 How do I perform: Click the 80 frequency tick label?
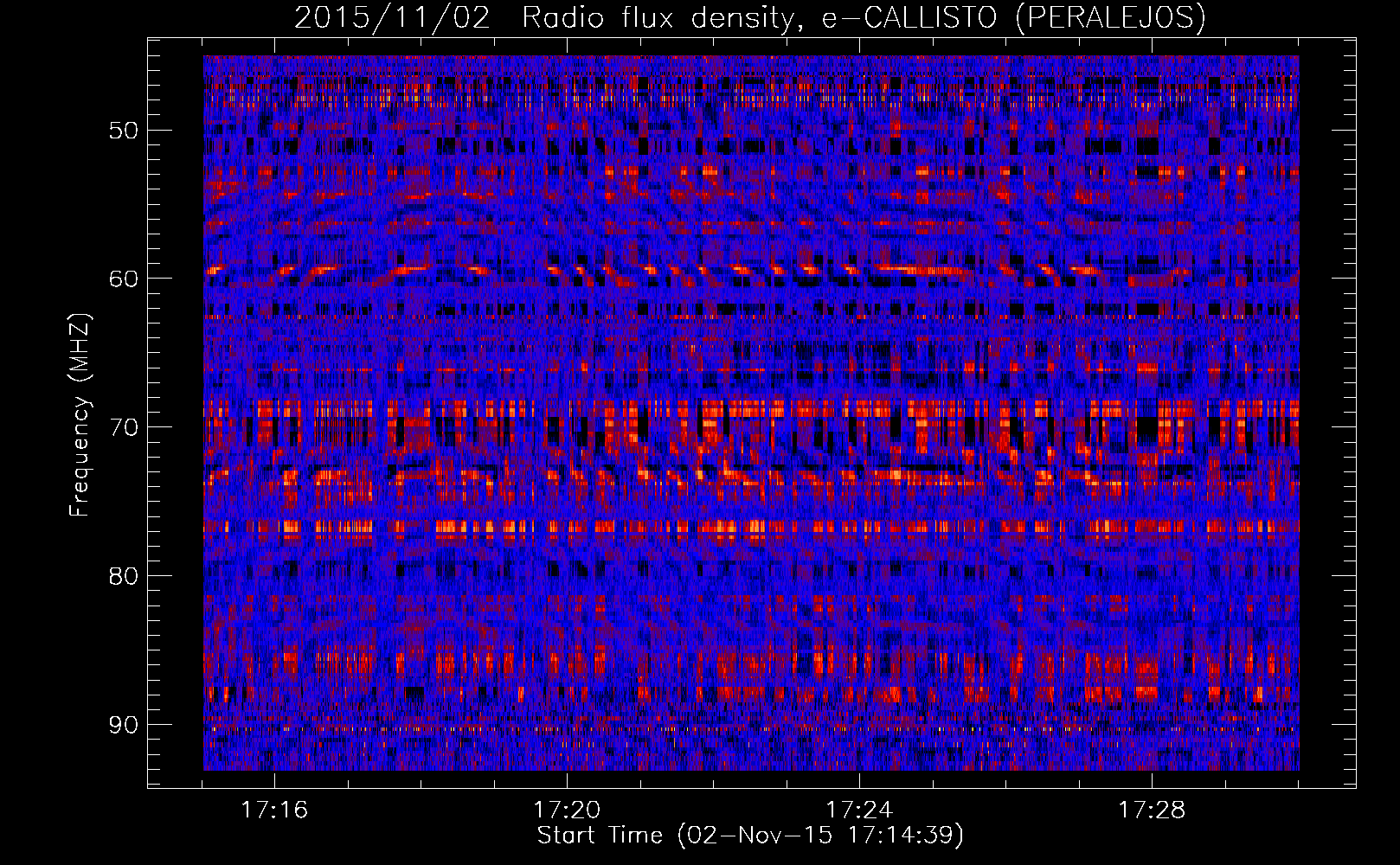(x=123, y=576)
